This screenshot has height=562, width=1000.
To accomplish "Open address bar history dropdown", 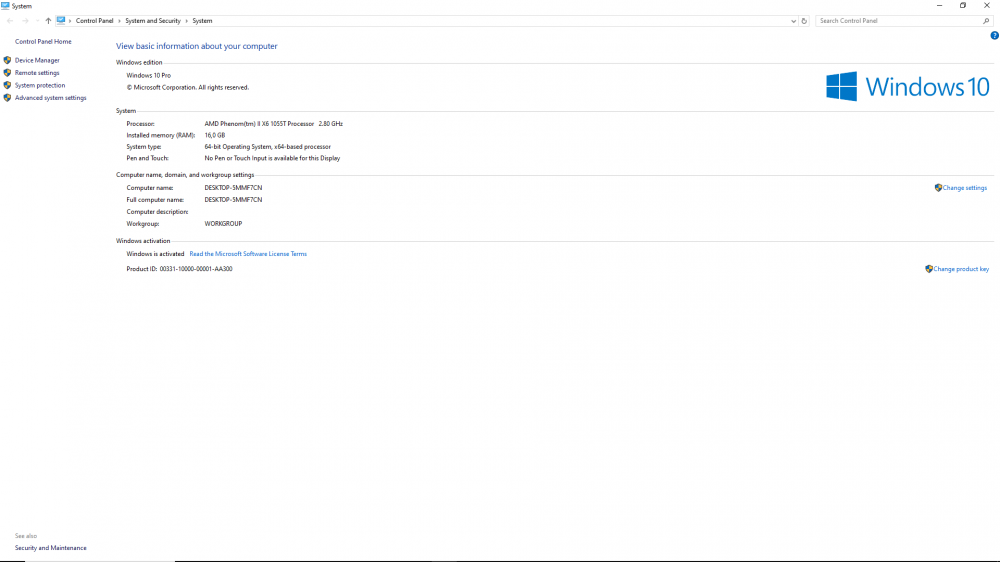I will coord(793,21).
